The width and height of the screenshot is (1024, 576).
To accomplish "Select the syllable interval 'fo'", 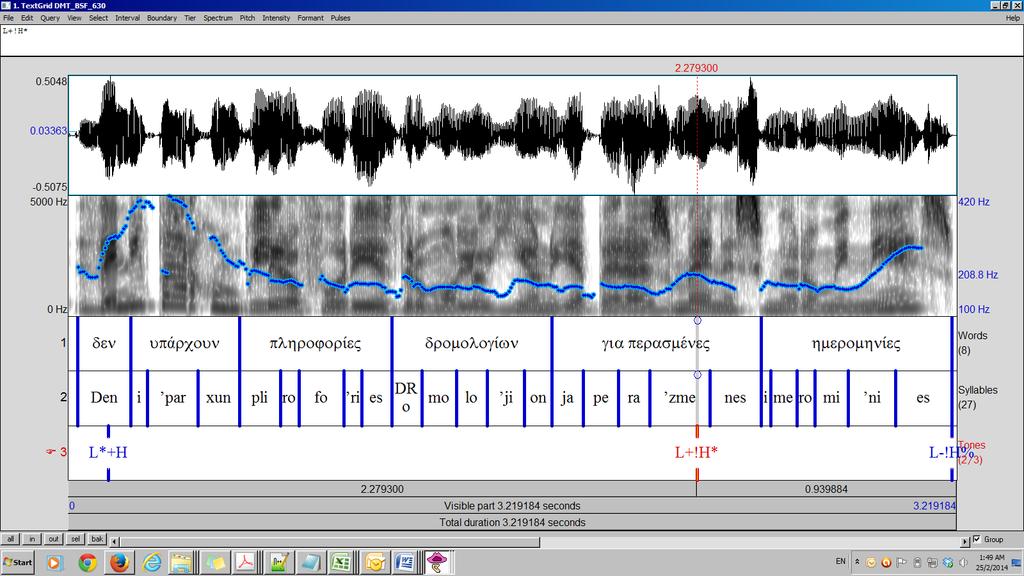I will coord(321,398).
